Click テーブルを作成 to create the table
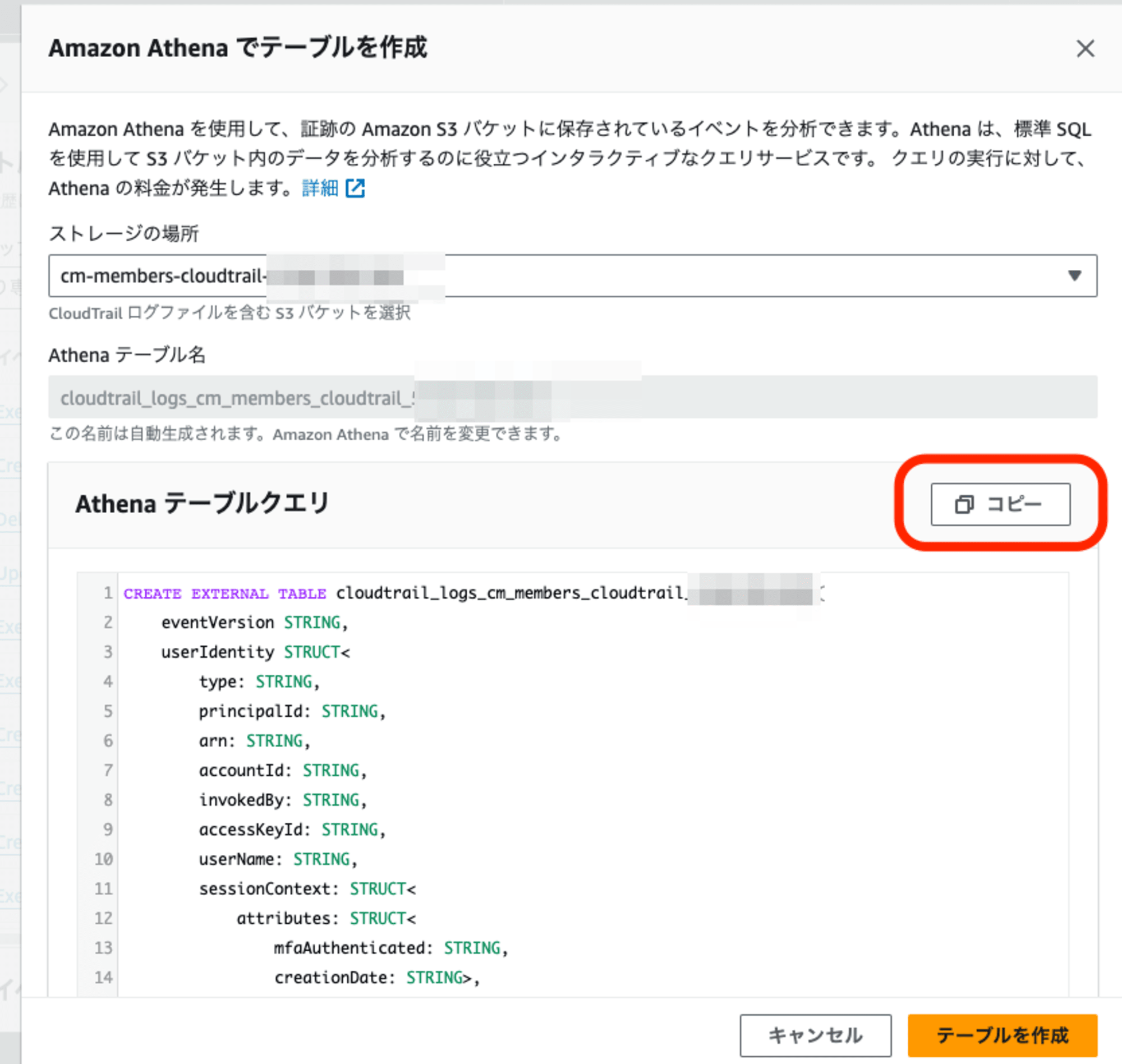 (1003, 1035)
